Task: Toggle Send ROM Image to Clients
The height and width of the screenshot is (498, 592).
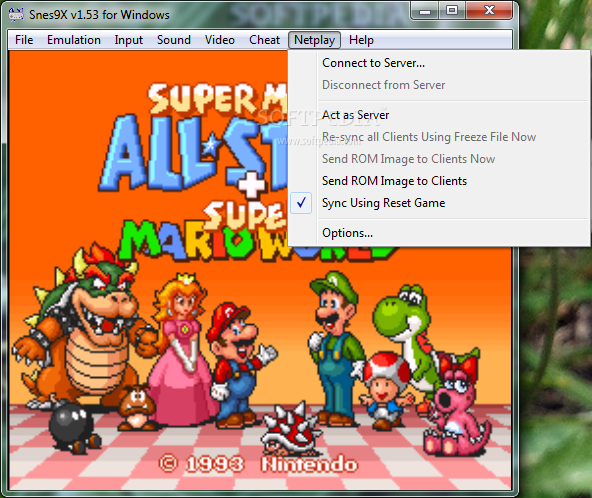Action: (439, 181)
